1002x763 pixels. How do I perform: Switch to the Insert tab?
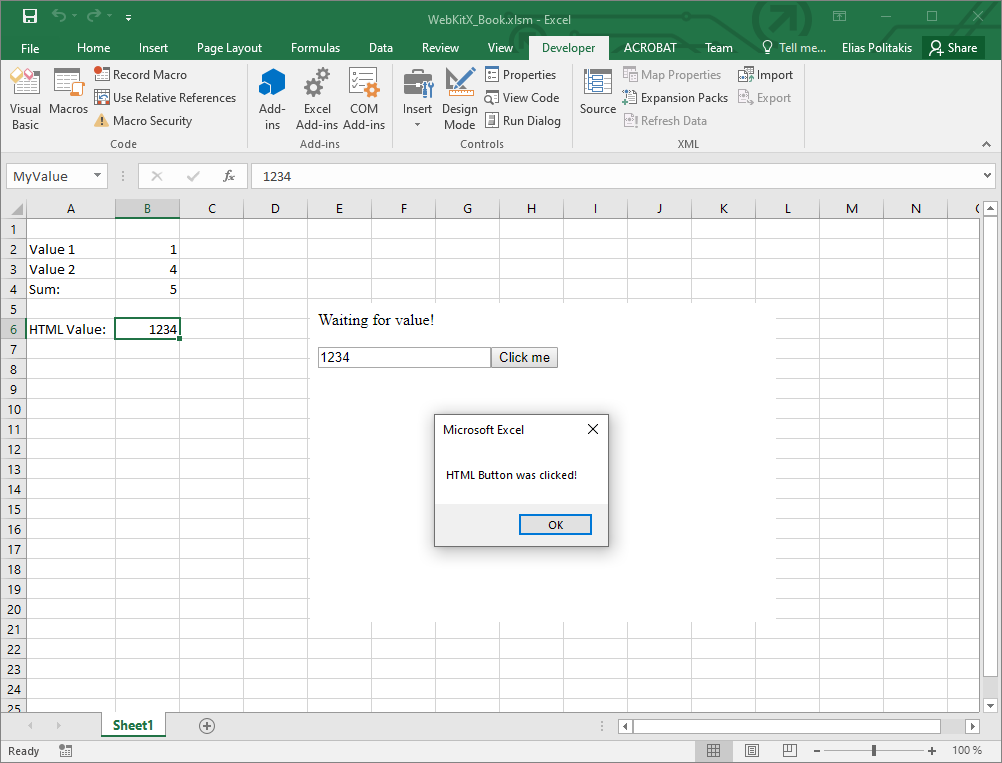tap(153, 48)
